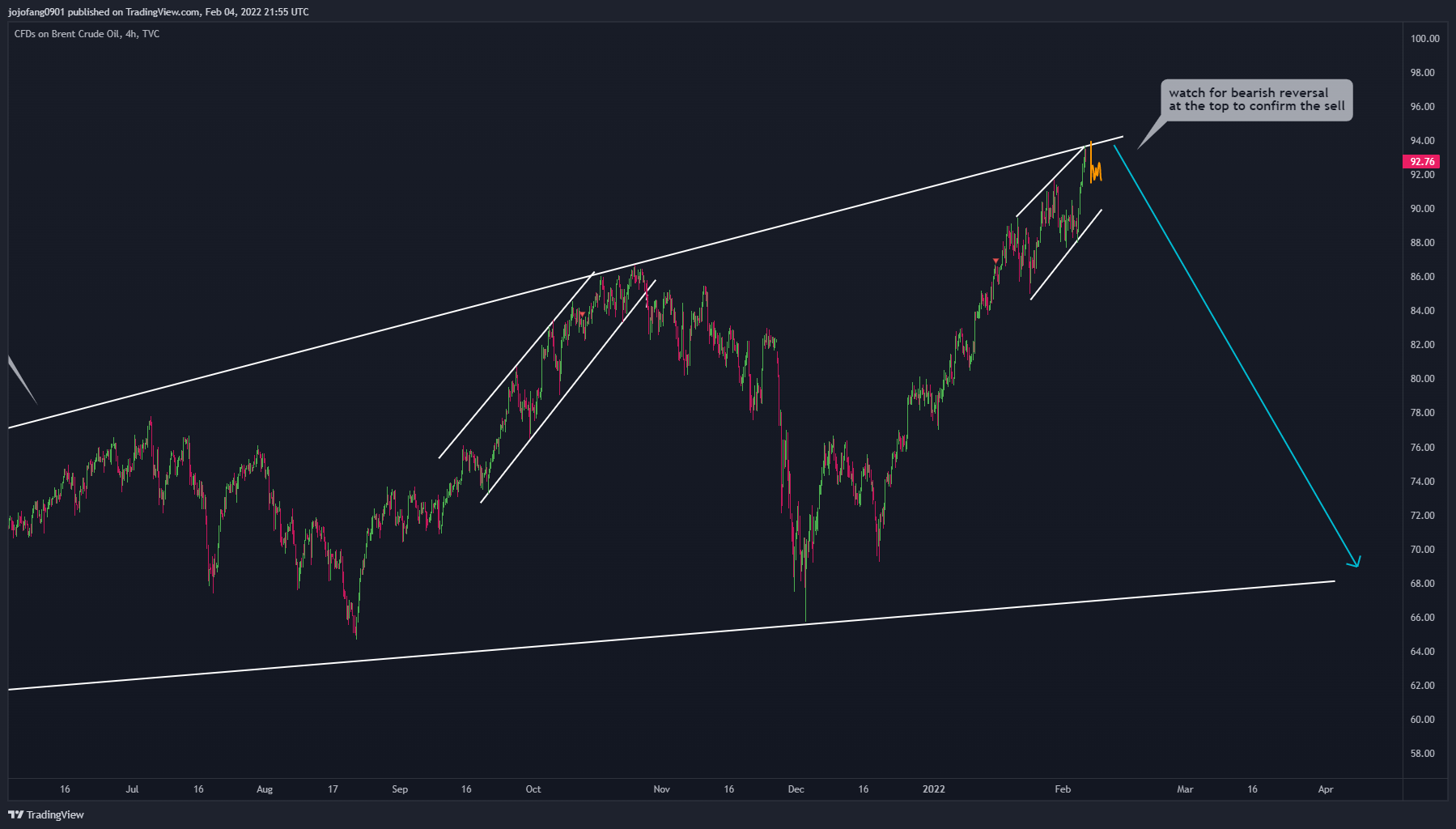1456x829 pixels.
Task: Click the chart title 'CFDs on Brent Crude Oil, 4h, TVC'
Action: (x=87, y=34)
